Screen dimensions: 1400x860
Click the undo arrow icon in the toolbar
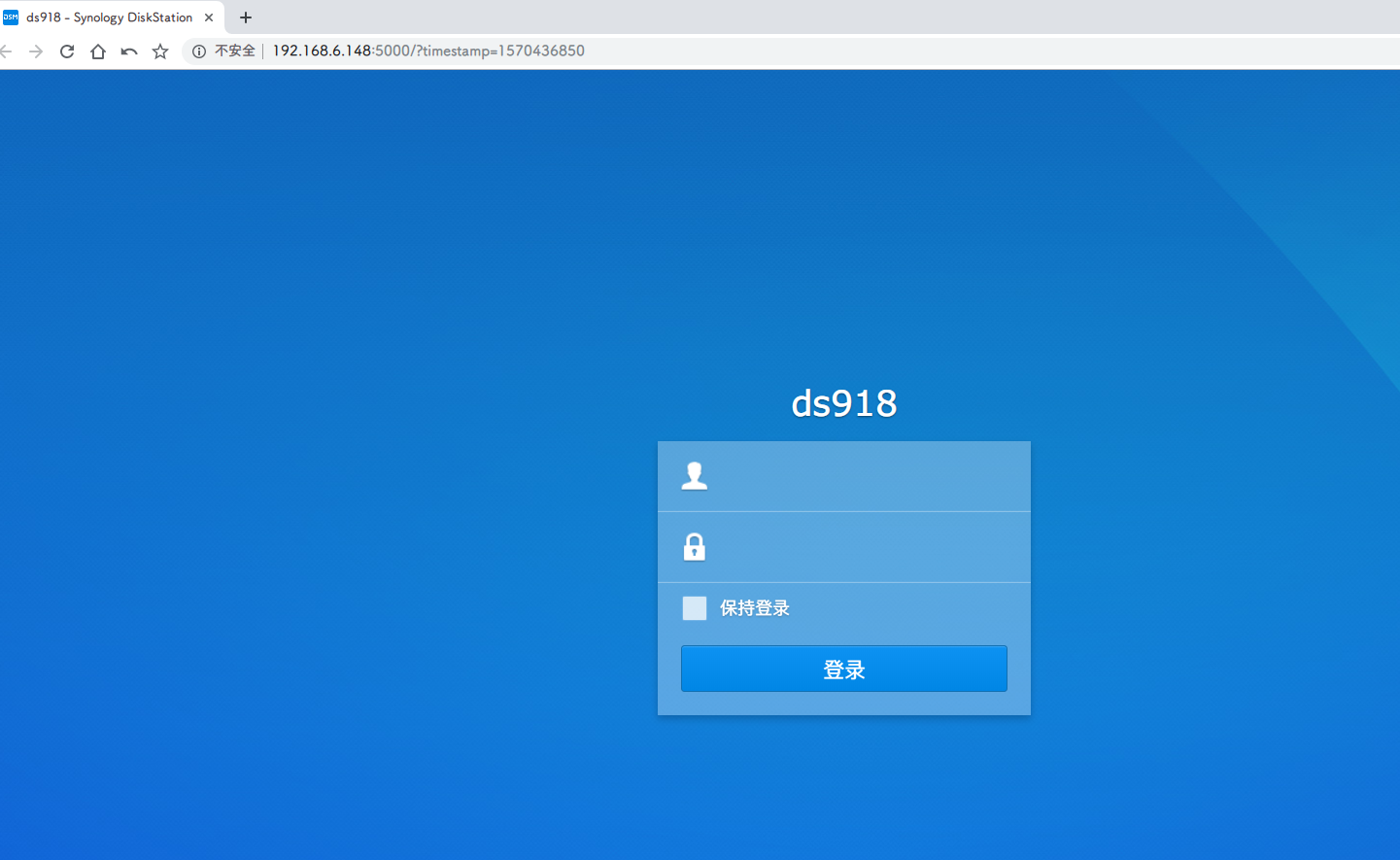point(129,52)
